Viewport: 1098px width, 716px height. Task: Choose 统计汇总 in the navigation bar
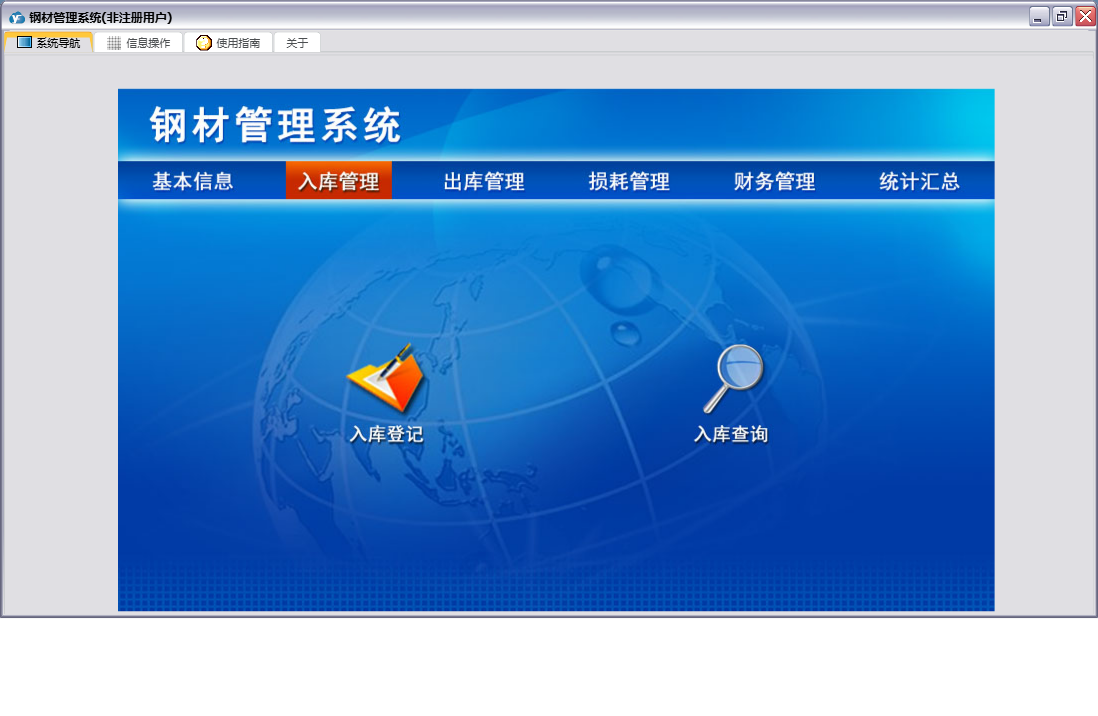click(x=919, y=182)
